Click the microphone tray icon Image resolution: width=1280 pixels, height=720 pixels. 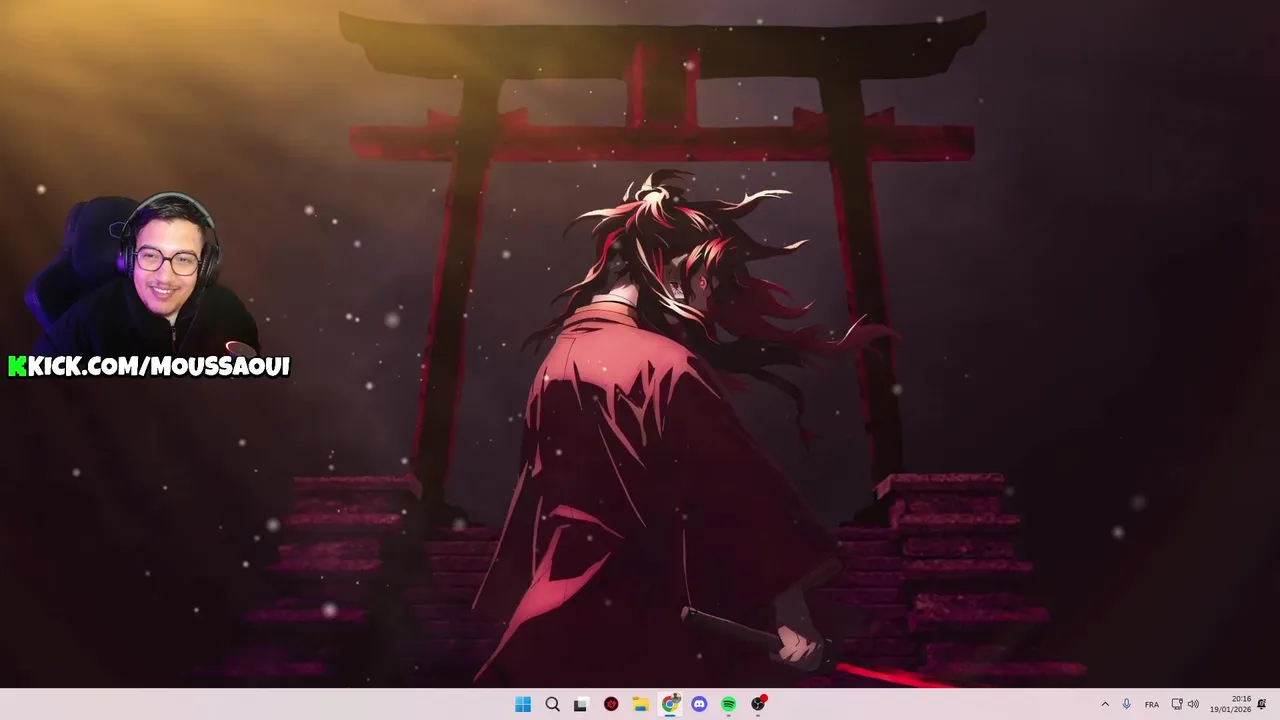(x=1127, y=704)
